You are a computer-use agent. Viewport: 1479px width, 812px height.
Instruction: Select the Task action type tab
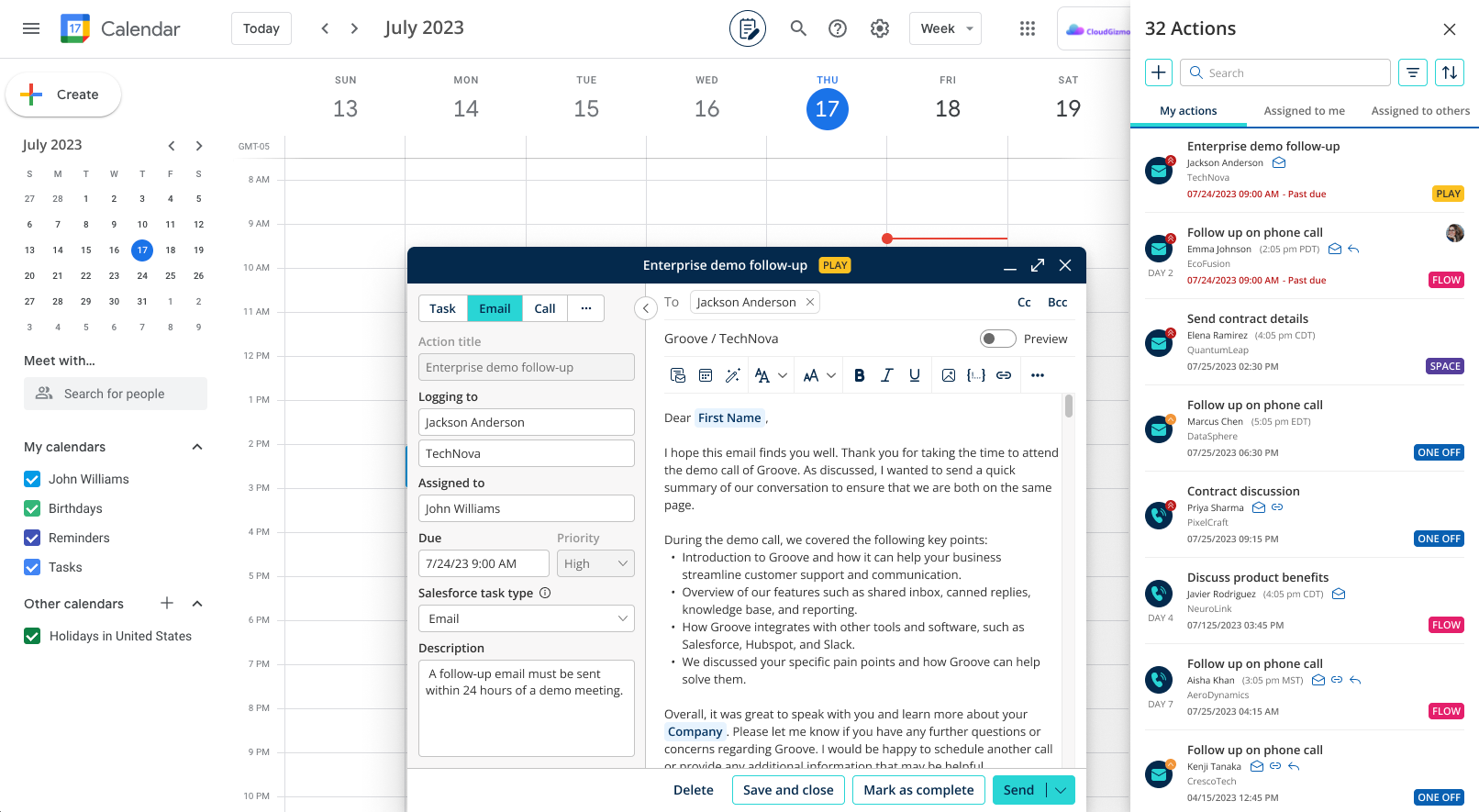(442, 308)
